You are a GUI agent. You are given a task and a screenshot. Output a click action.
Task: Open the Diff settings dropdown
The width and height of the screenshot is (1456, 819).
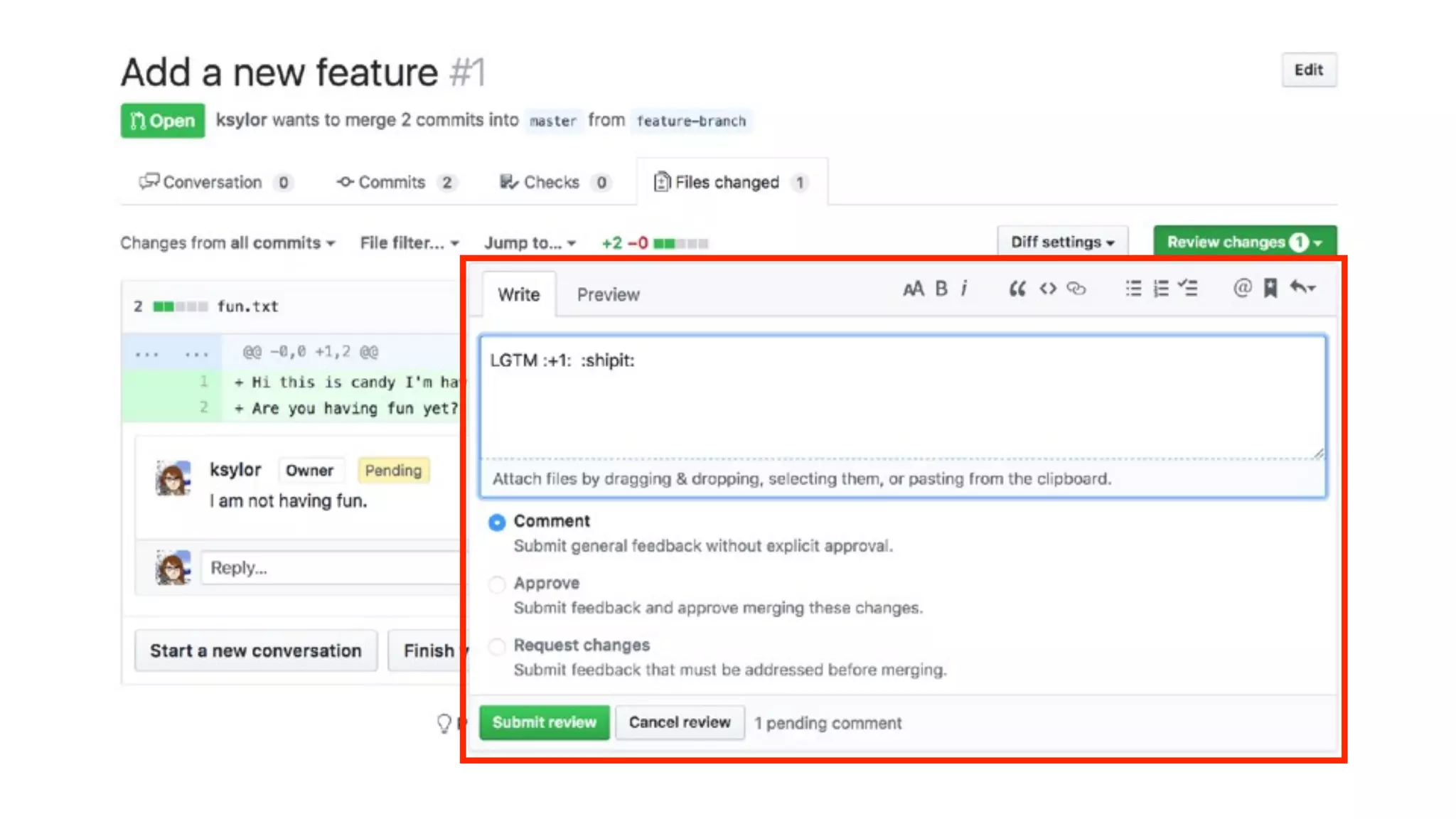coord(1062,242)
